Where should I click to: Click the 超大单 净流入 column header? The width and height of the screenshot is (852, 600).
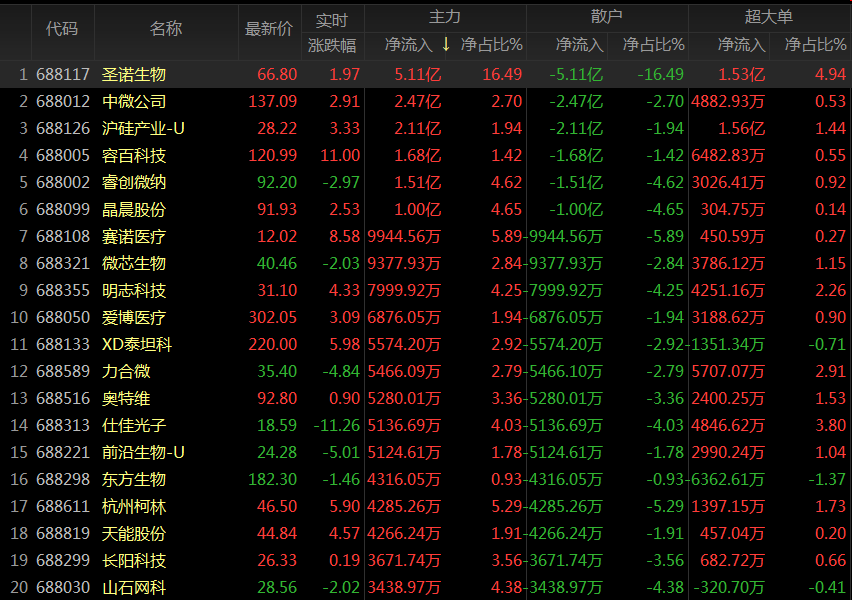pos(742,45)
